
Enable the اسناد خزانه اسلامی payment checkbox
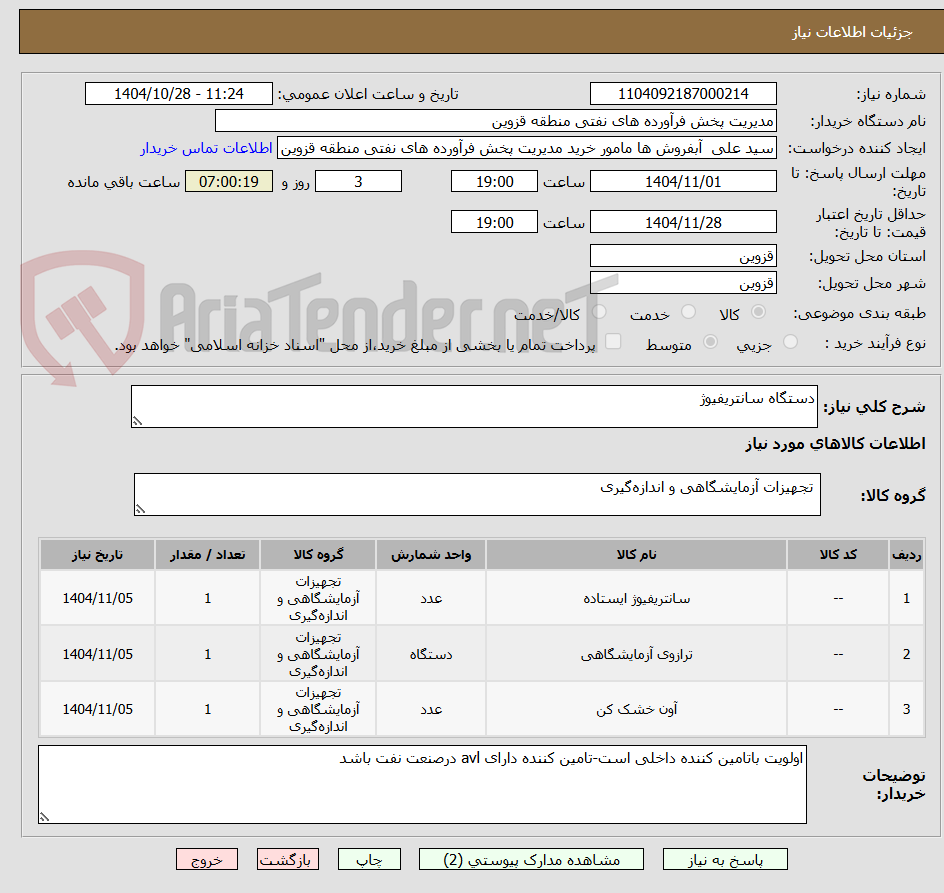point(613,340)
